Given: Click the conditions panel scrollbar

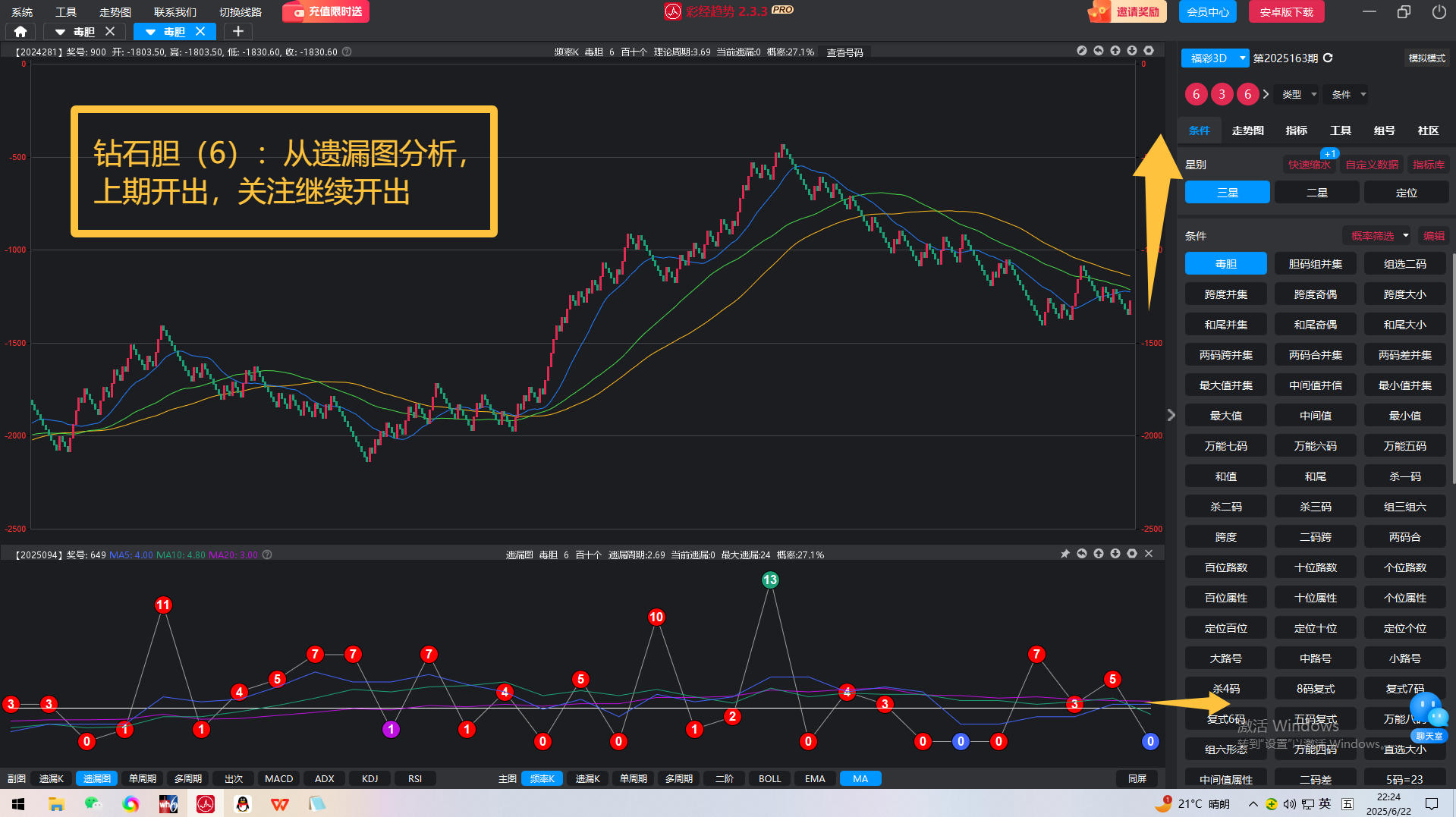Looking at the screenshot, I should coord(1453,369).
